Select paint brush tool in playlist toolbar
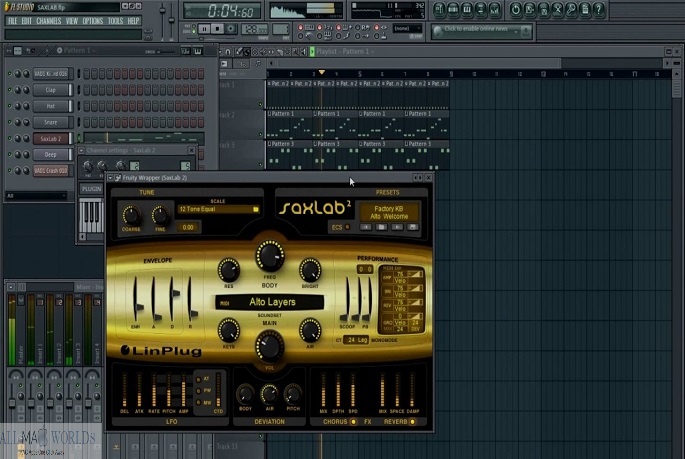This screenshot has width=685, height=459. click(x=247, y=52)
